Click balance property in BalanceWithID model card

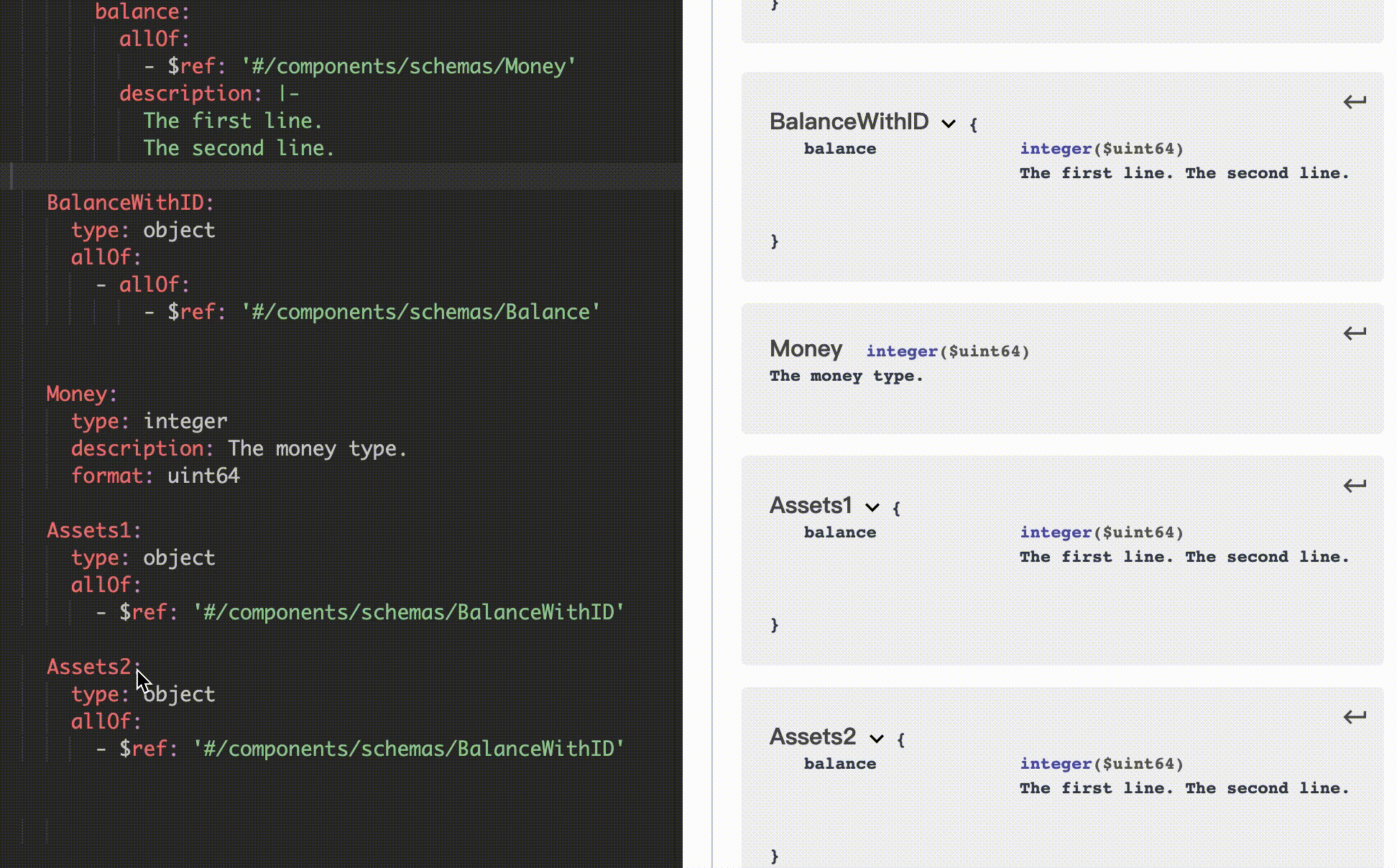coord(840,149)
